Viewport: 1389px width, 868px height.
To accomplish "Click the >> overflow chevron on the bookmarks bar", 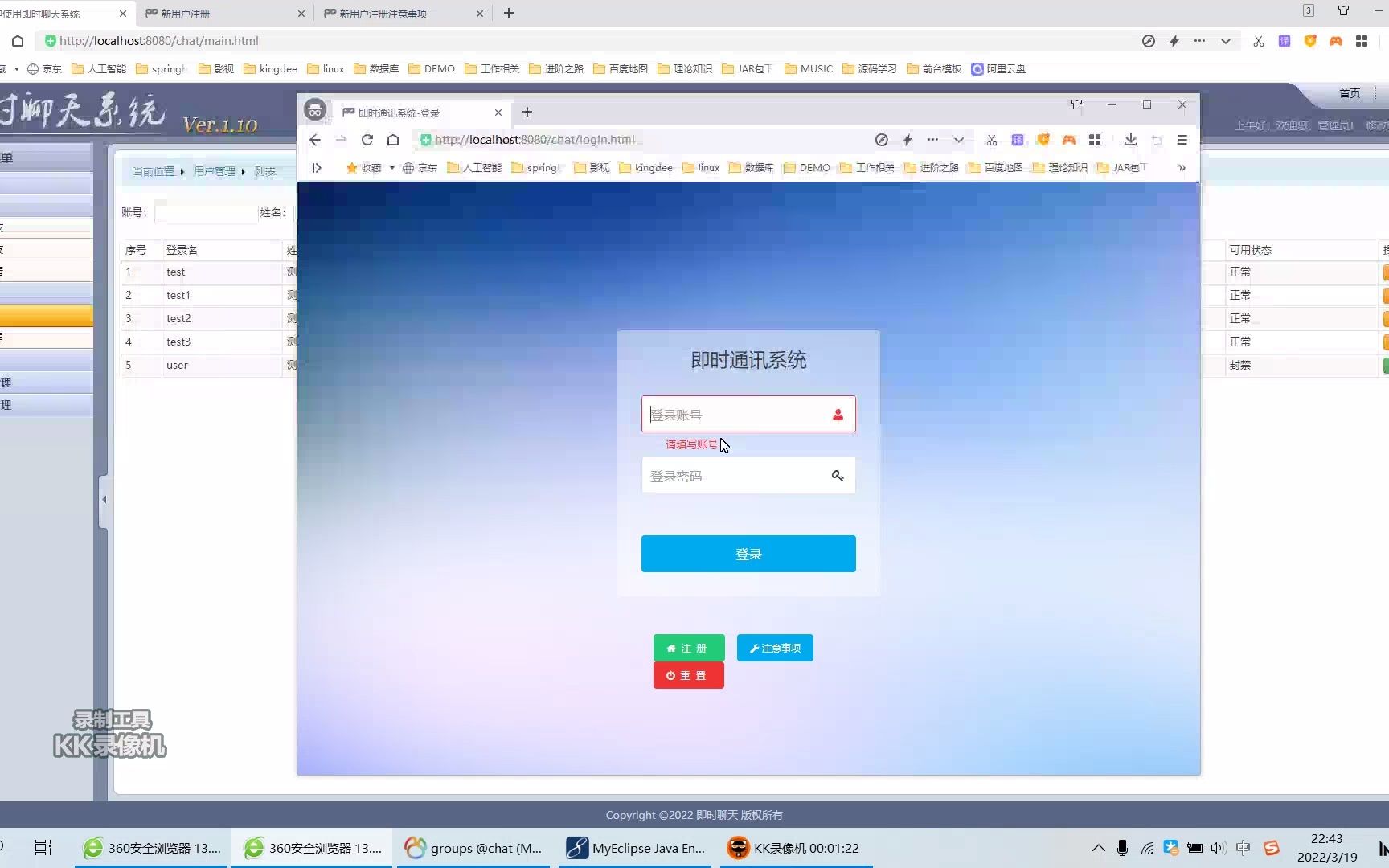I will (x=1181, y=167).
